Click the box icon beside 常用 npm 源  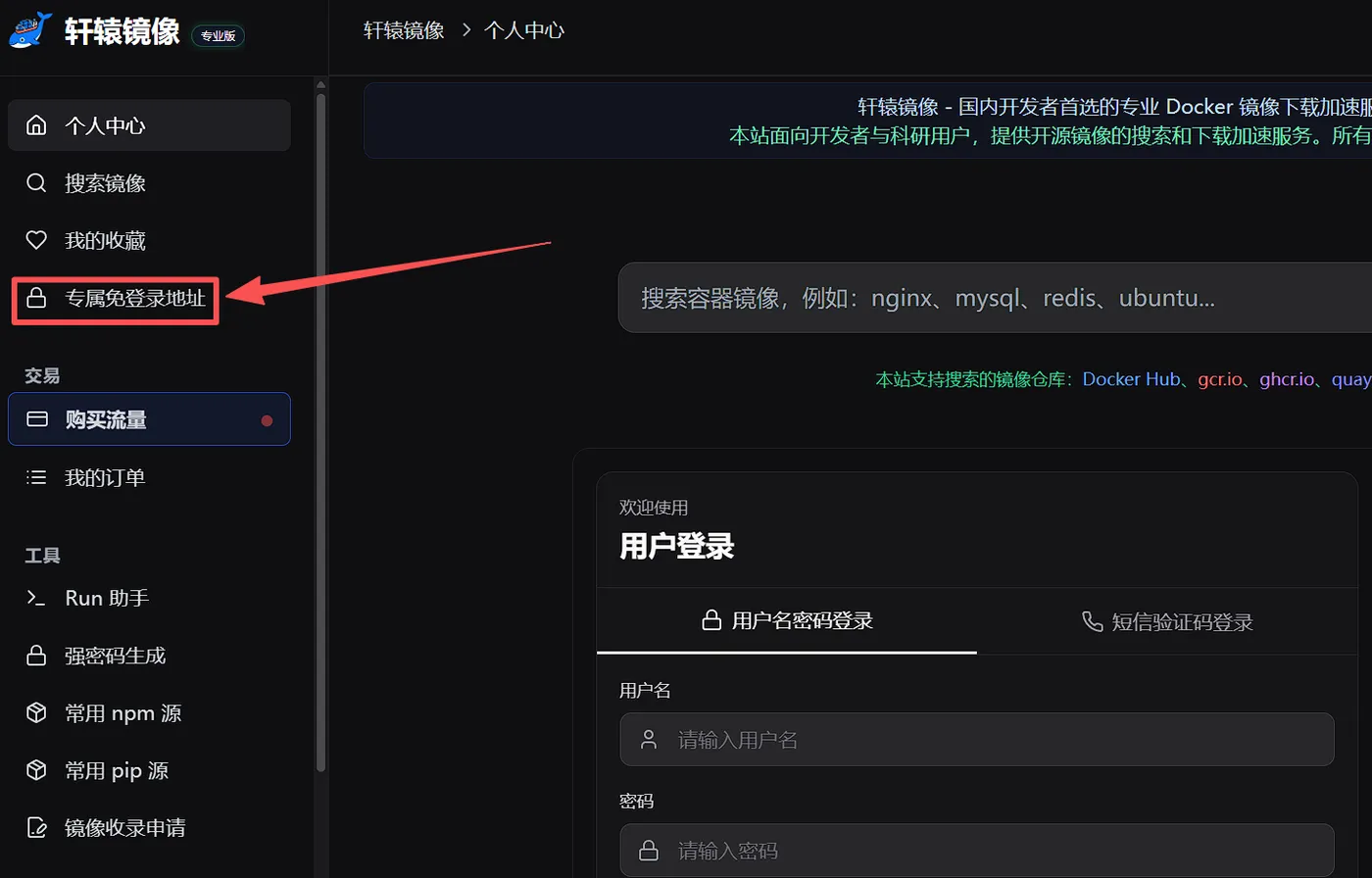coord(36,713)
